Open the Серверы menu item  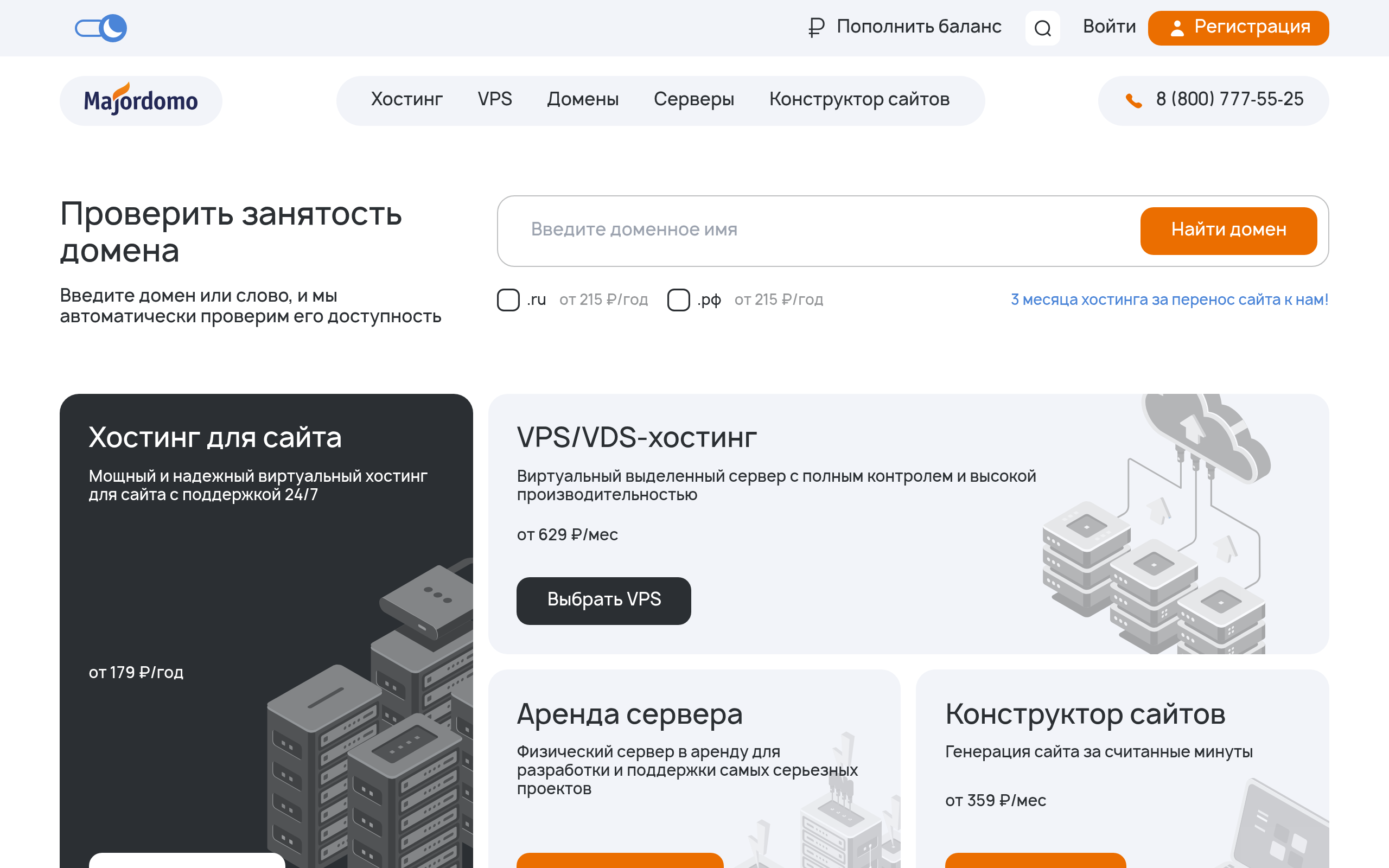coord(694,99)
